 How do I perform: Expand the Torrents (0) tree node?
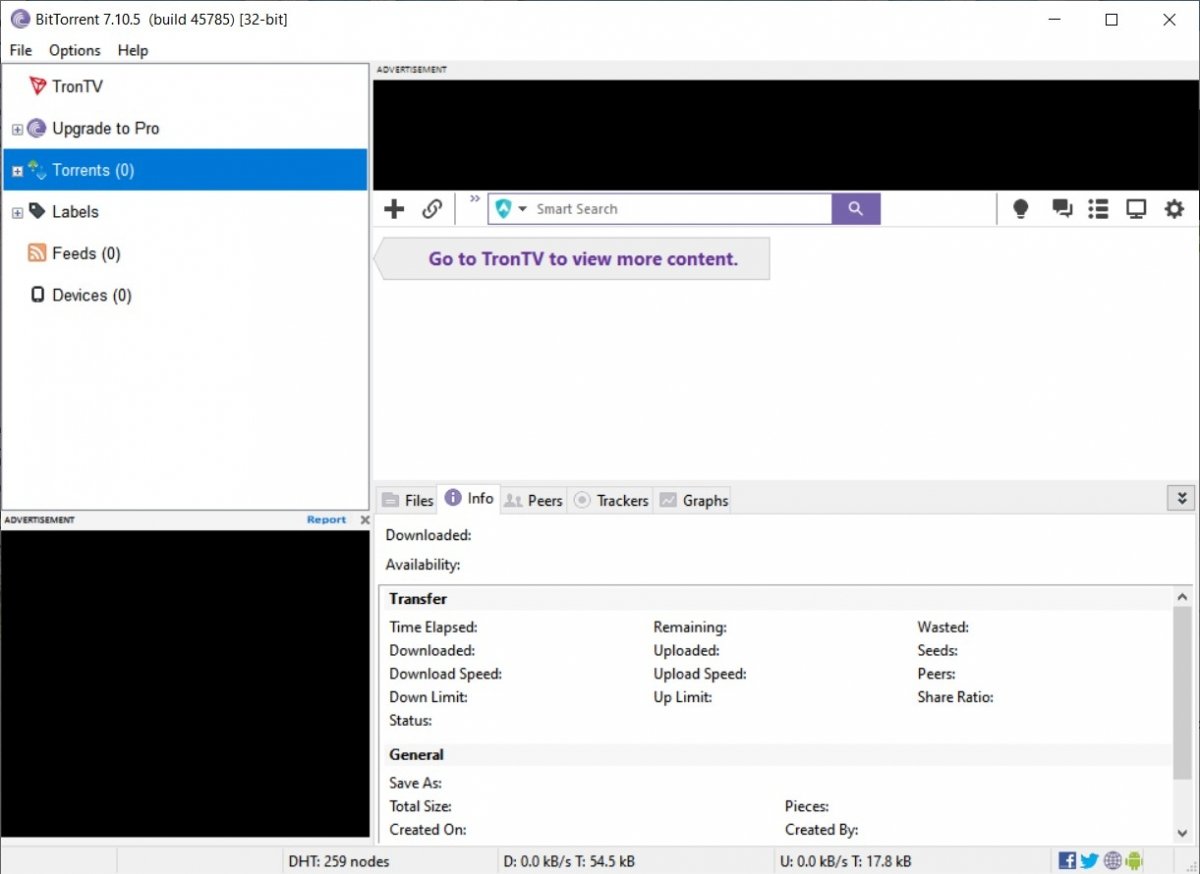[x=17, y=171]
